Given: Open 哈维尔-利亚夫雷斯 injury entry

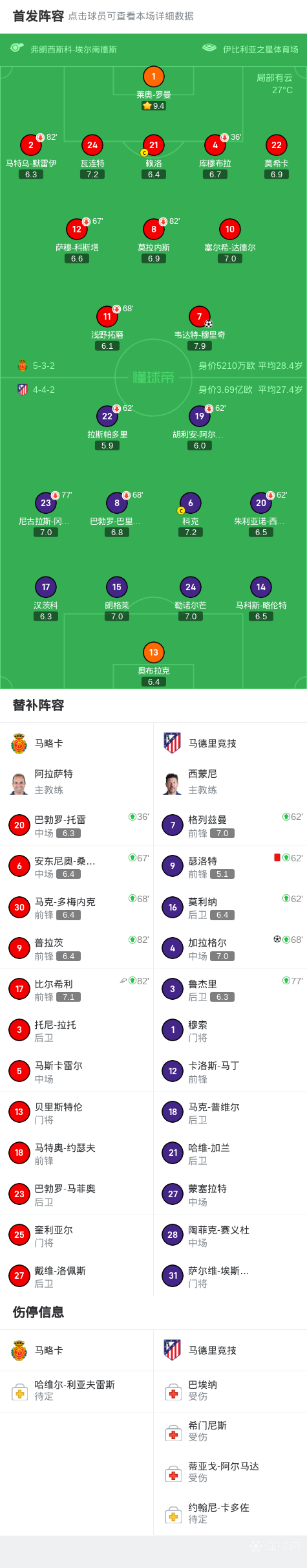Looking at the screenshot, I should point(76,1390).
